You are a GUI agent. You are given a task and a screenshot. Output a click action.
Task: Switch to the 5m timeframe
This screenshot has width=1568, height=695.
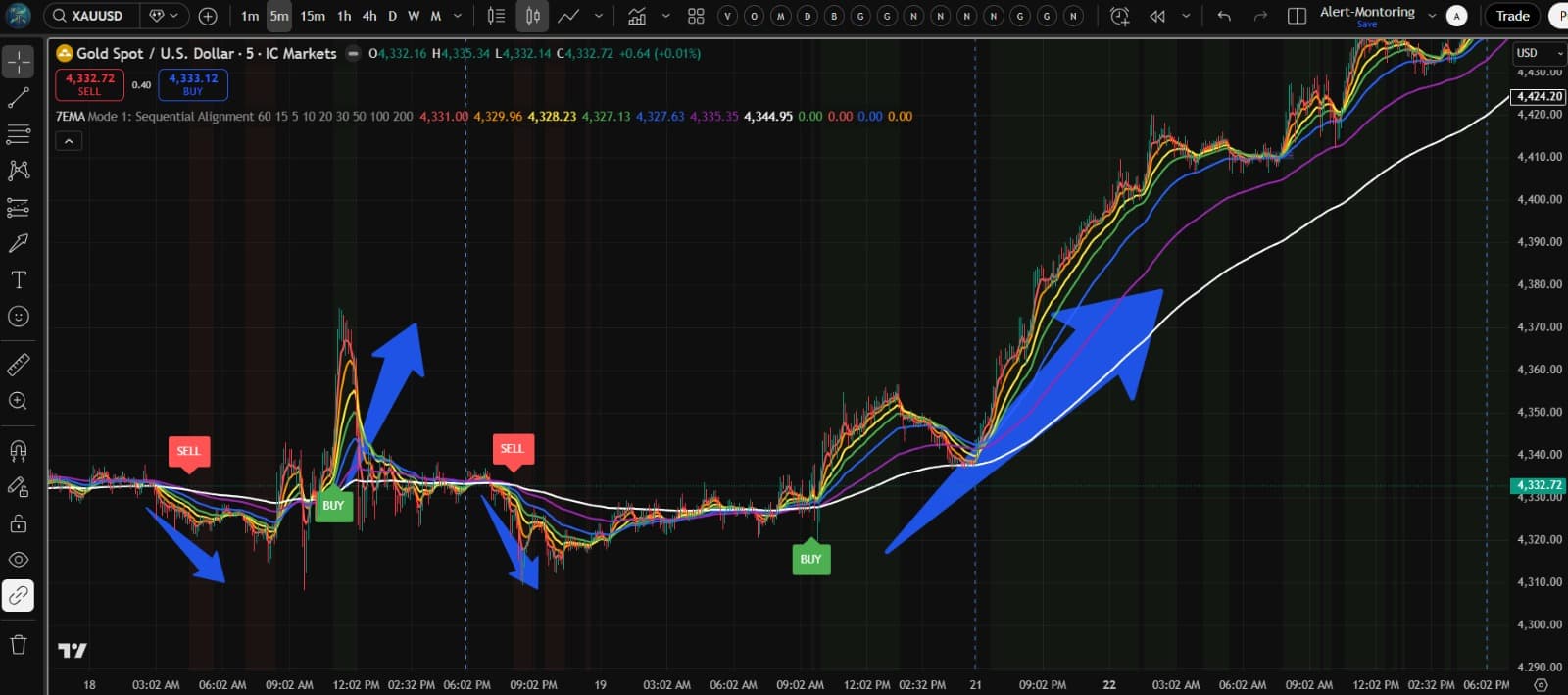click(x=279, y=16)
